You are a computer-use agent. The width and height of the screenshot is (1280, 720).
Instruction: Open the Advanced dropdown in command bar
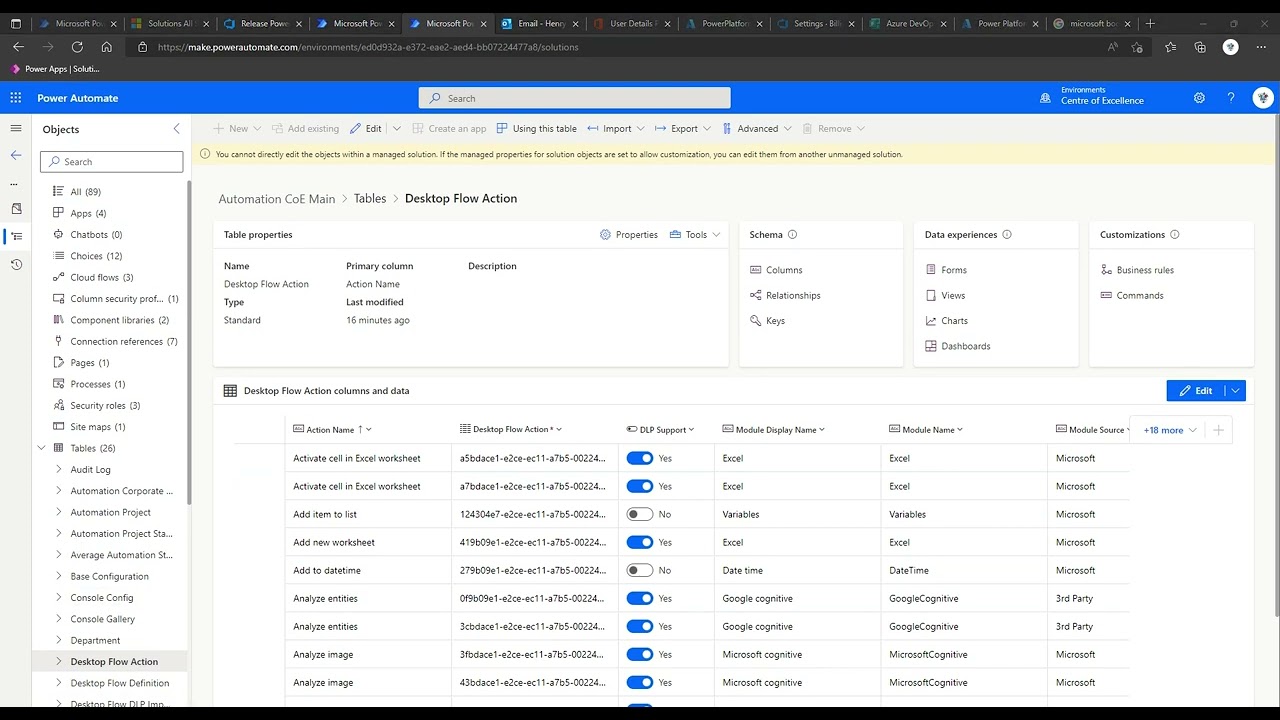point(757,129)
